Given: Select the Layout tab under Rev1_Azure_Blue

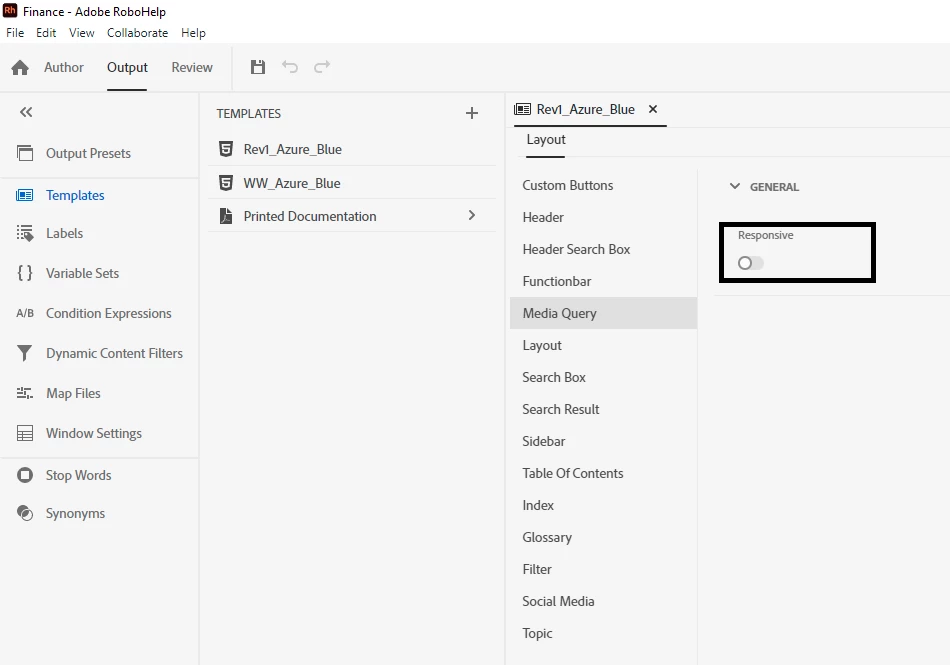Looking at the screenshot, I should (x=546, y=139).
